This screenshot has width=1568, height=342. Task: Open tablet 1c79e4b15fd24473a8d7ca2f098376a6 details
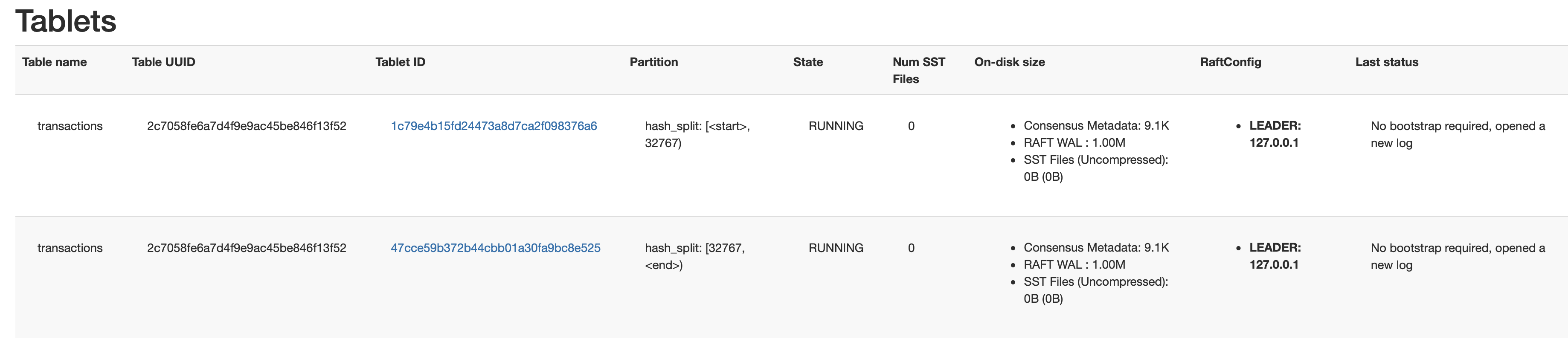[494, 126]
